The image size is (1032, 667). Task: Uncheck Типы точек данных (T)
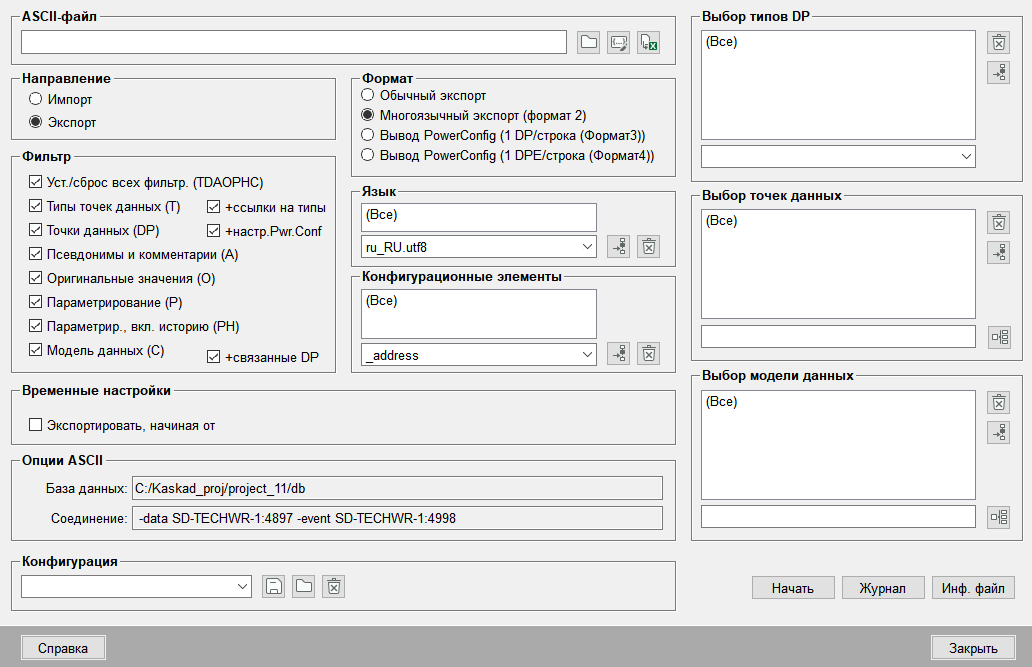[x=36, y=206]
